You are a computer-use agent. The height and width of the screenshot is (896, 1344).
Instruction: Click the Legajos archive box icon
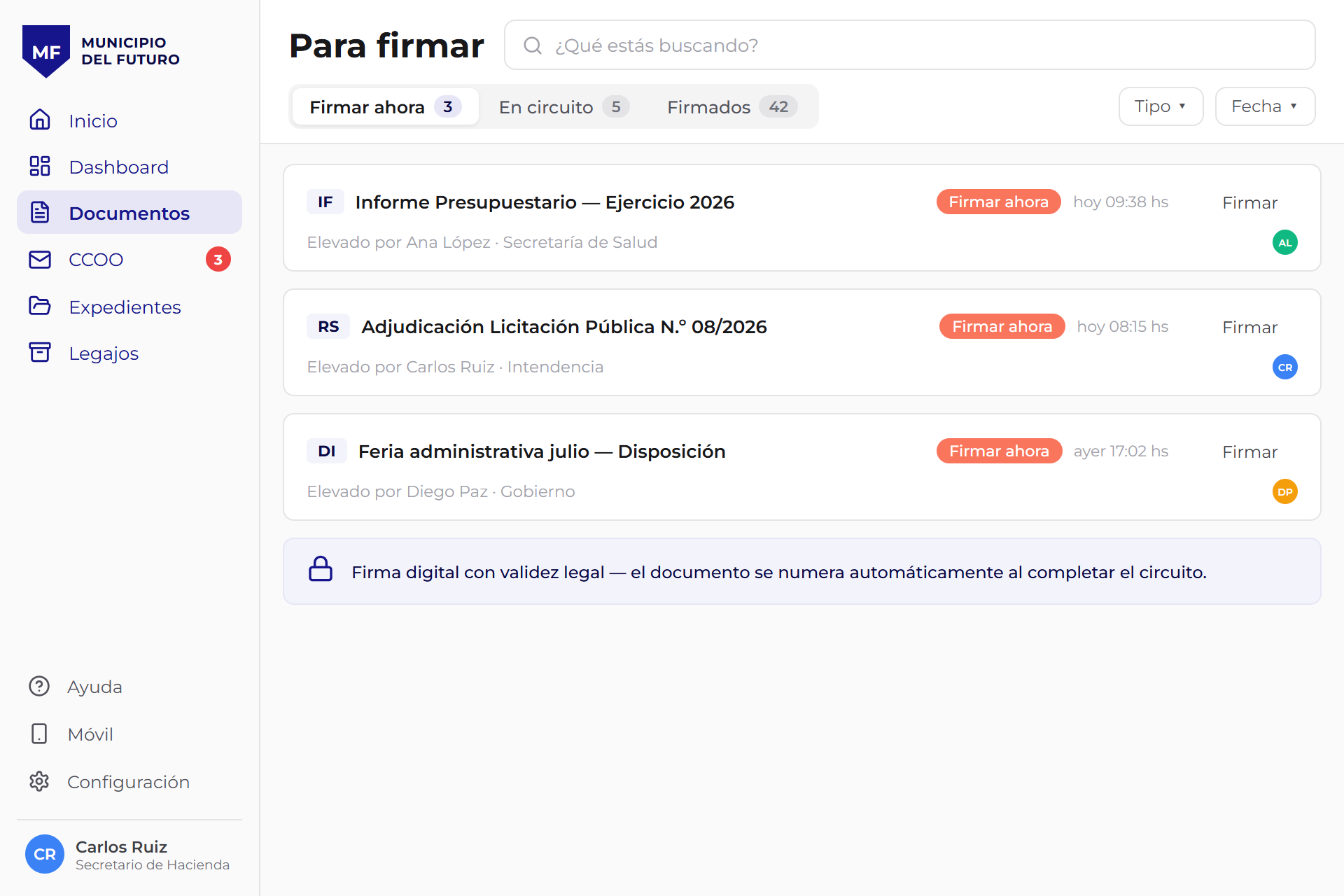[x=40, y=352]
